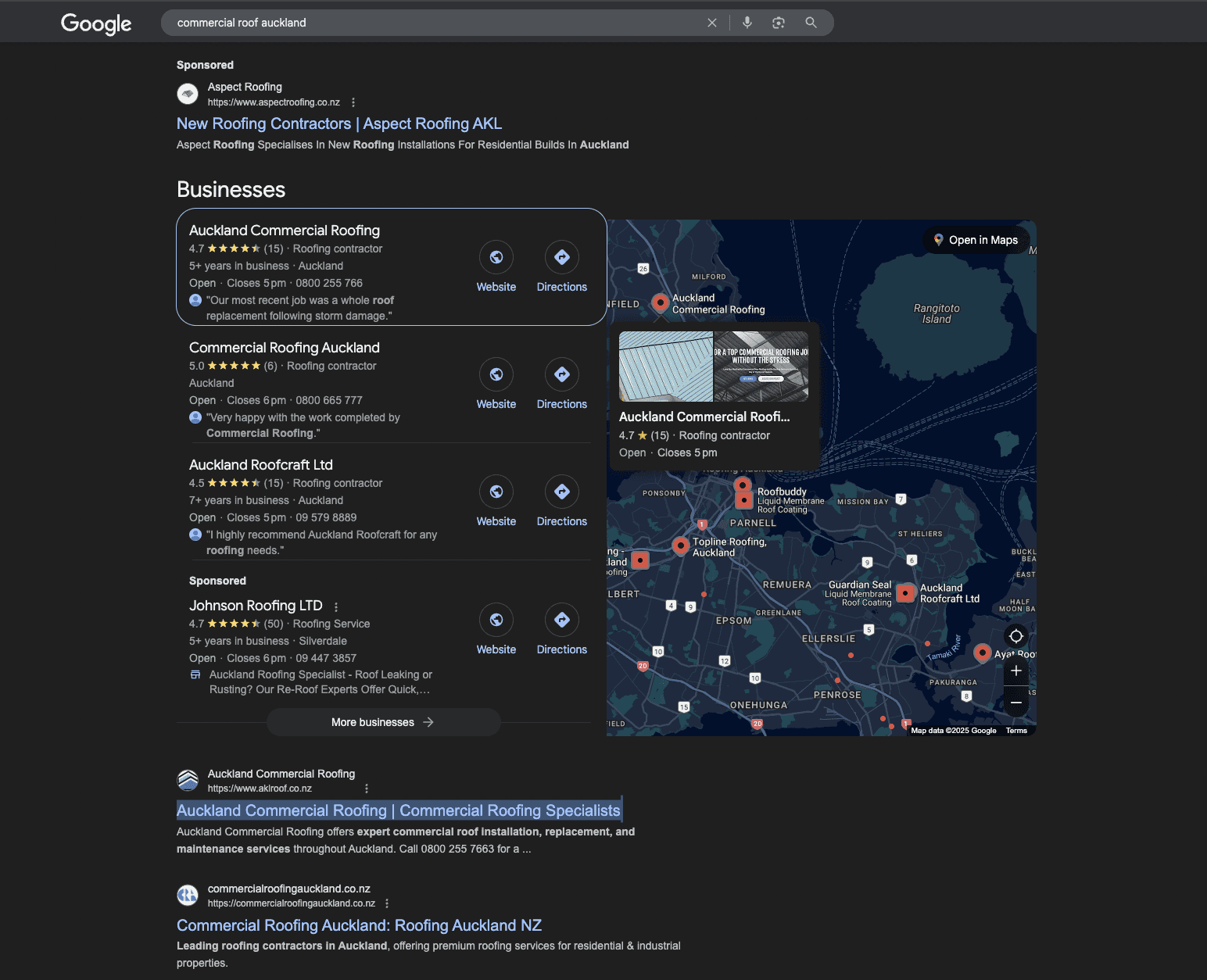Open the three-dot menu for Johnson Roofing LTD
Viewport: 1207px width, 980px height.
(x=336, y=606)
